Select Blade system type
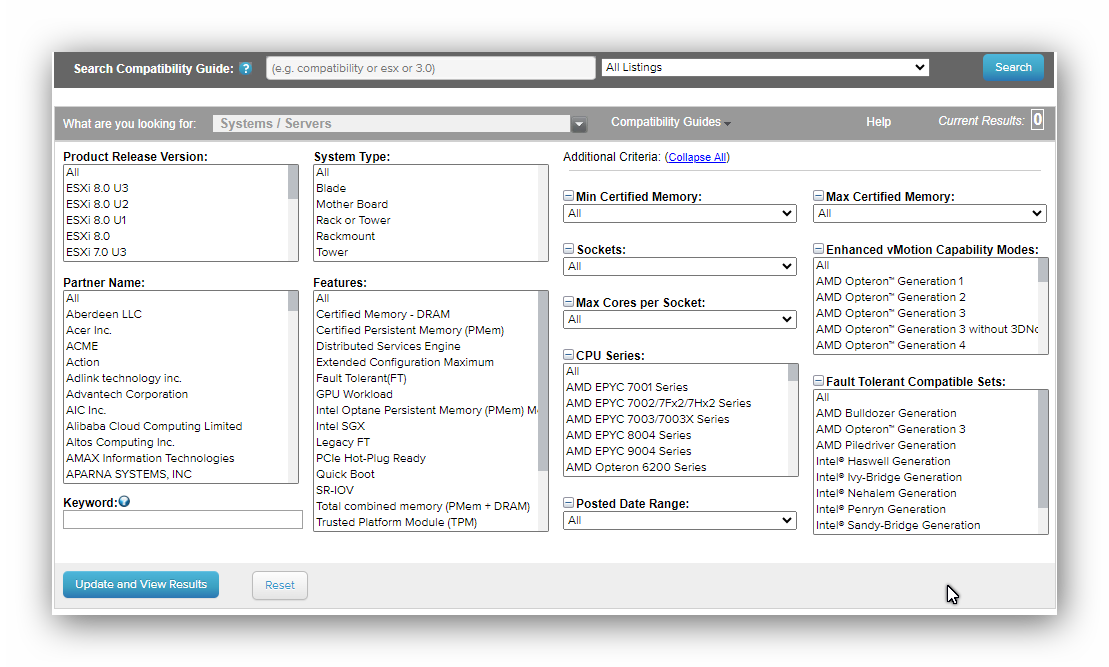Viewport: 1109px width, 667px height. click(331, 188)
